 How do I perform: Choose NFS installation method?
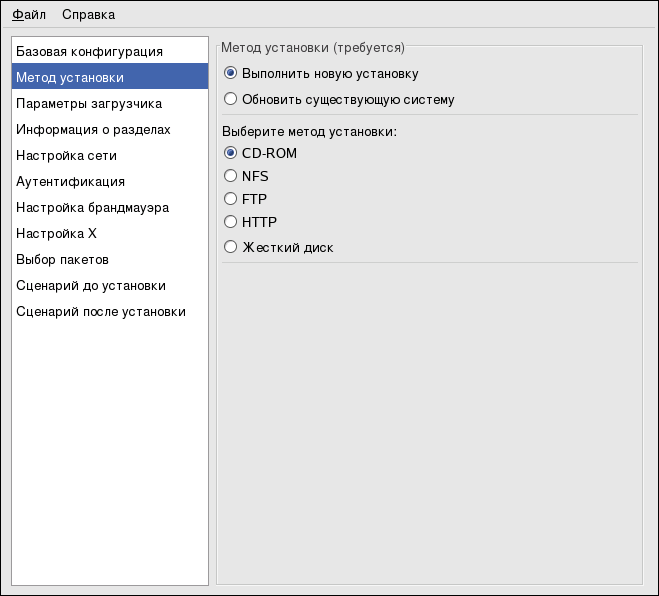231,176
